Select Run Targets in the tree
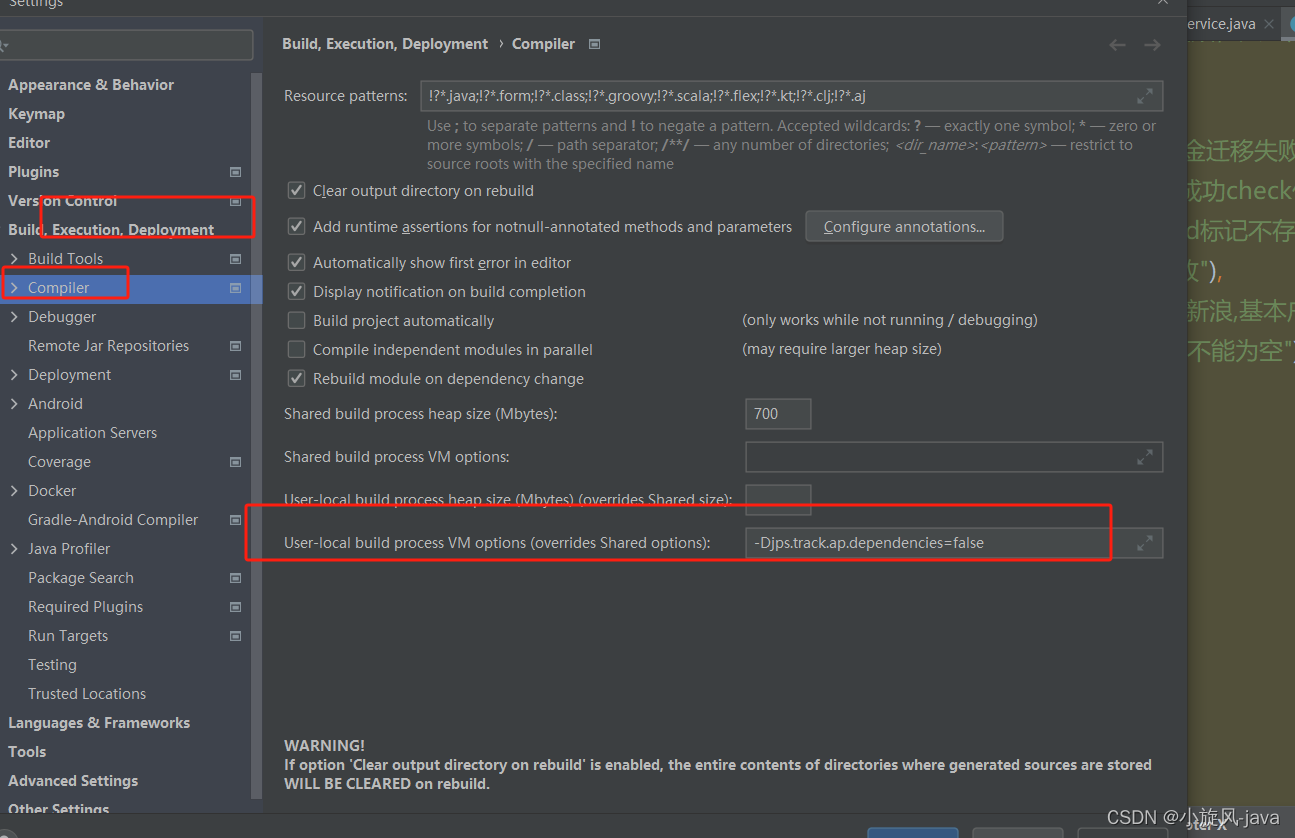 [x=68, y=636]
